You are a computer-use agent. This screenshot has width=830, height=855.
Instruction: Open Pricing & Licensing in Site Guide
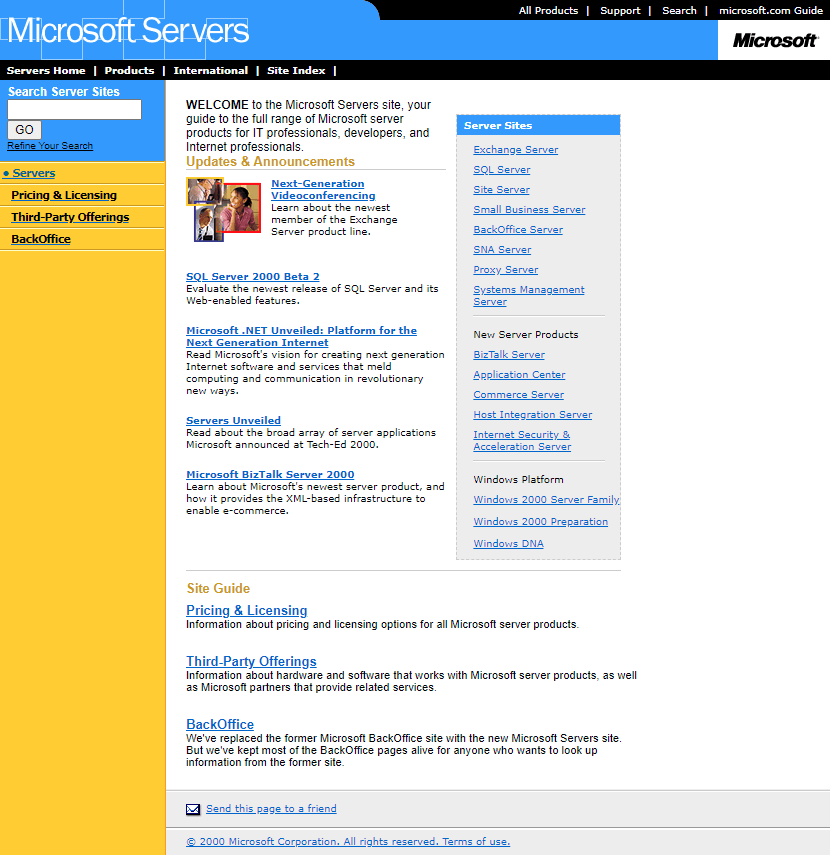[x=246, y=610]
